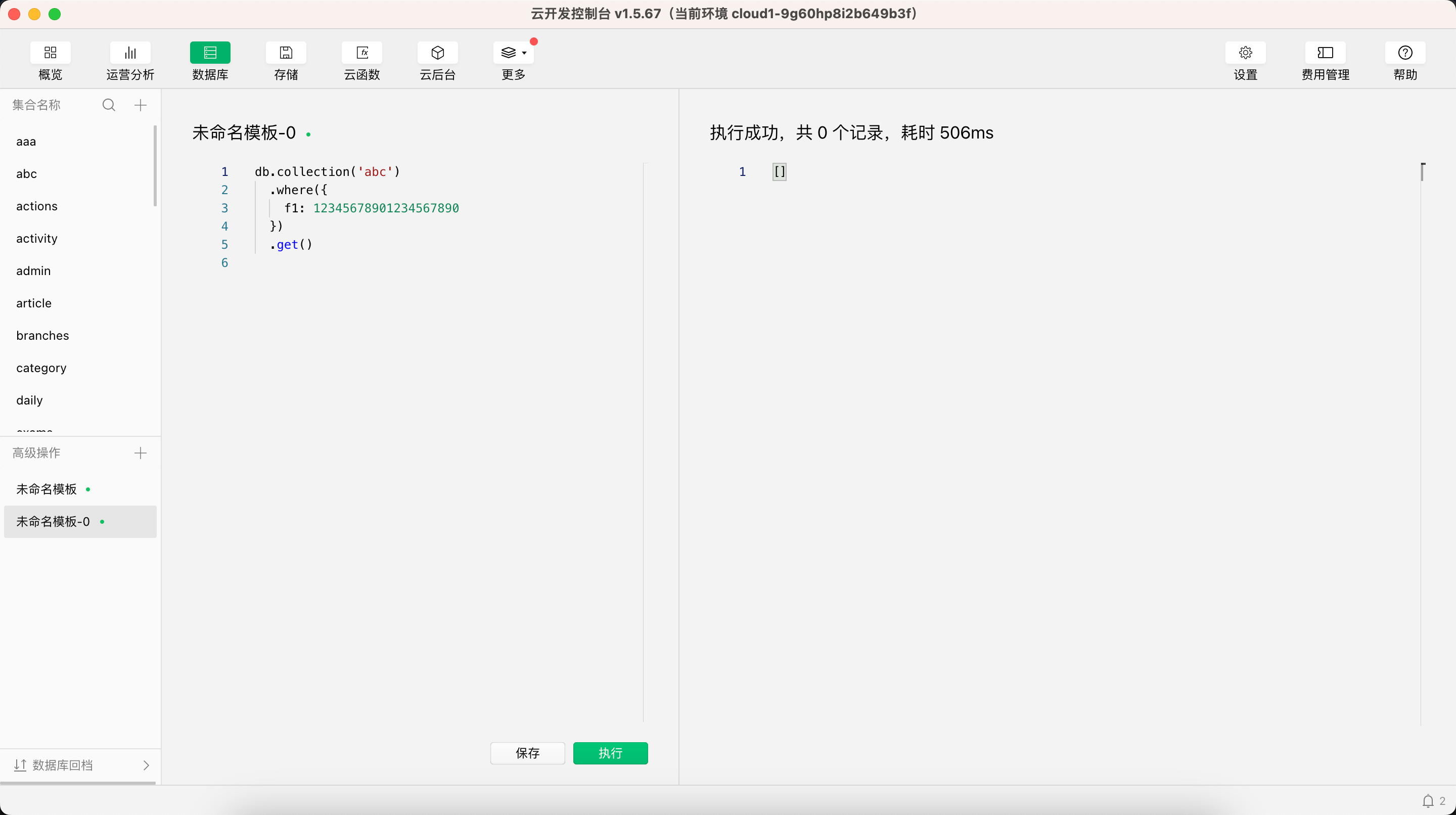This screenshot has height=815, width=1456.
Task: Click the green 执行 execute button
Action: tap(610, 753)
